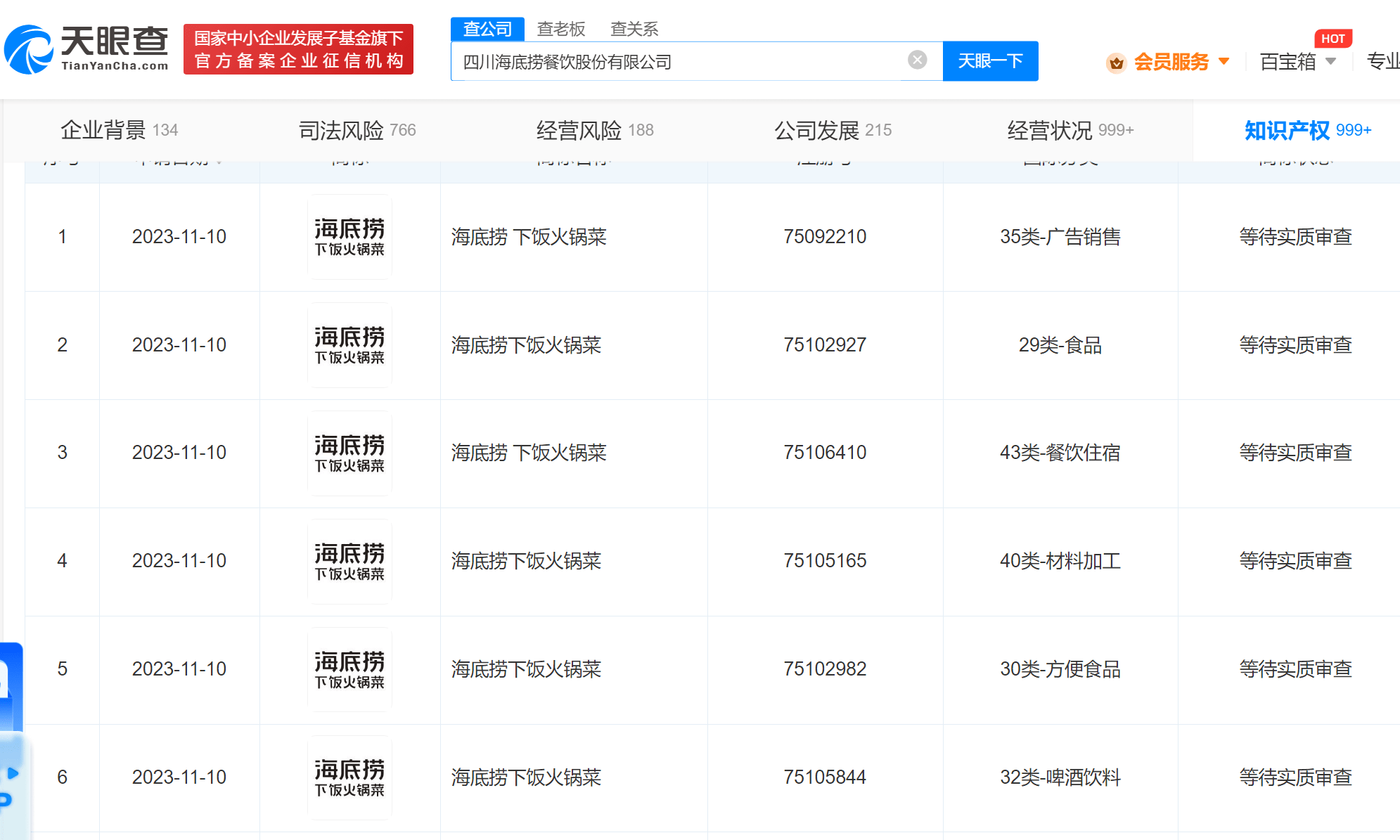This screenshot has height=840, width=1400.
Task: Open the 会员服务 dropdown arrow
Action: pos(1224,62)
